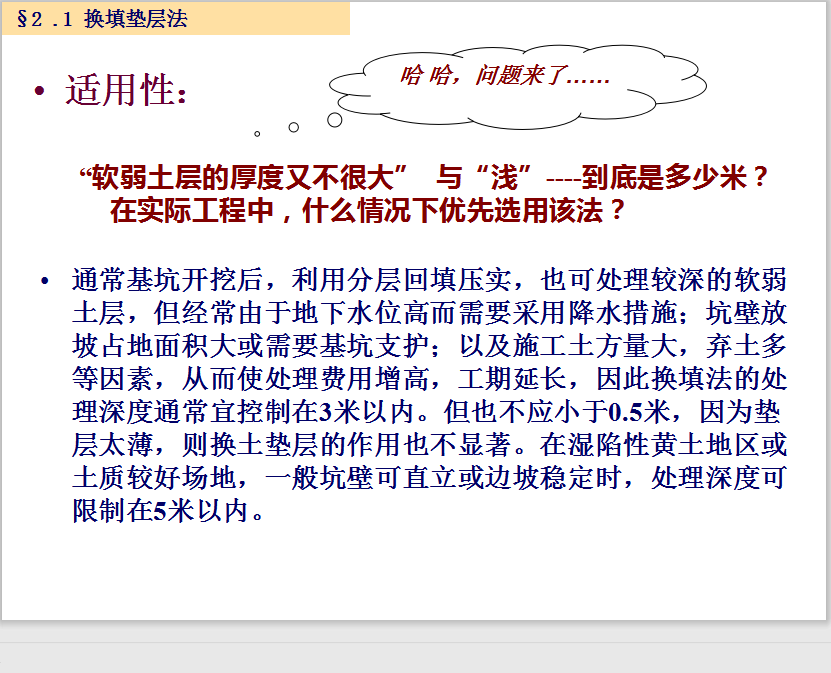Click the blue bullet before 通常基坑开挖后

coord(44,279)
